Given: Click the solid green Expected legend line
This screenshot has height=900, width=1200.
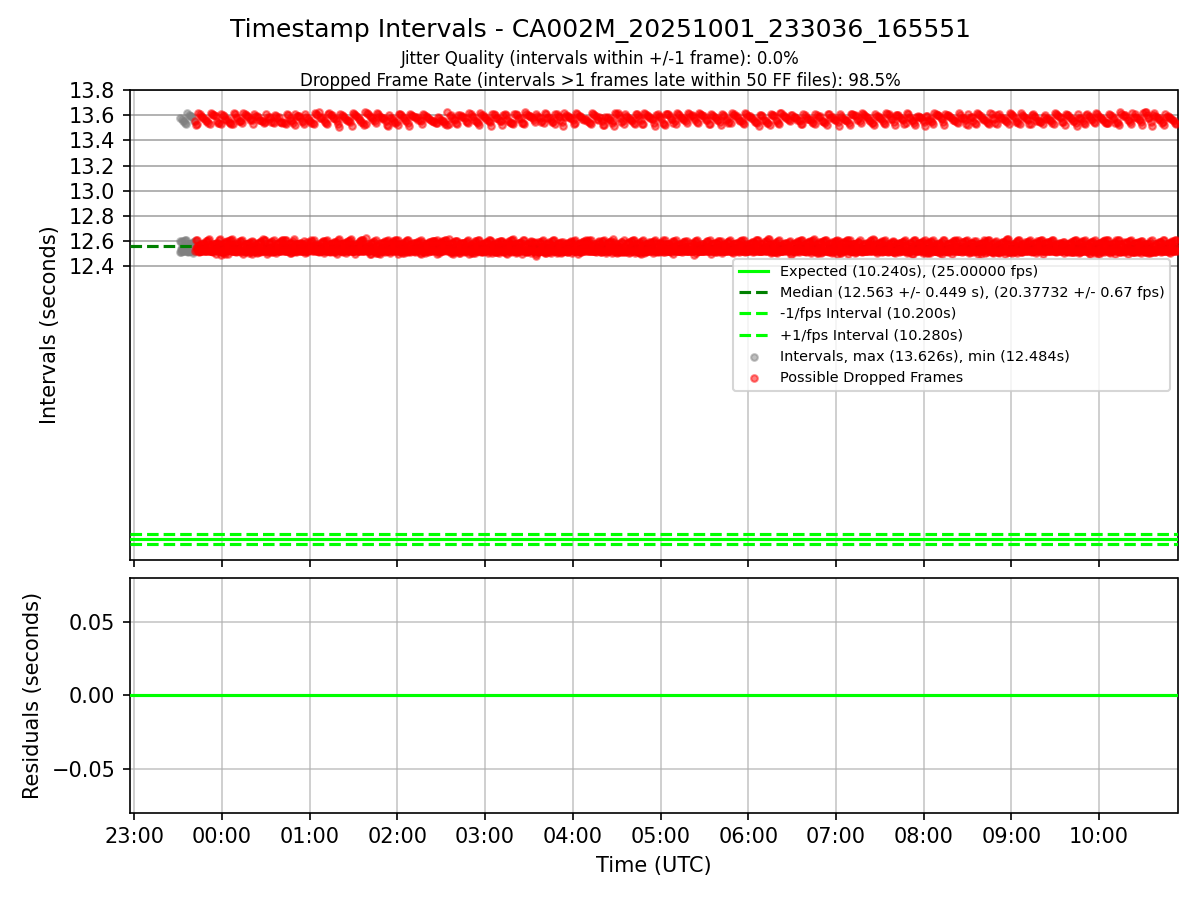Looking at the screenshot, I should [755, 271].
